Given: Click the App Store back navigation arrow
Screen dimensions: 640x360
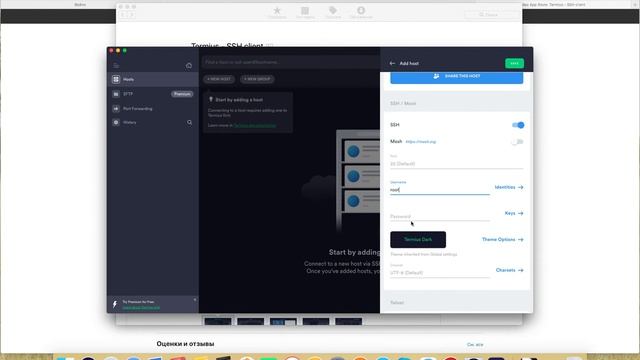Looking at the screenshot, I should pyautogui.click(x=123, y=15).
